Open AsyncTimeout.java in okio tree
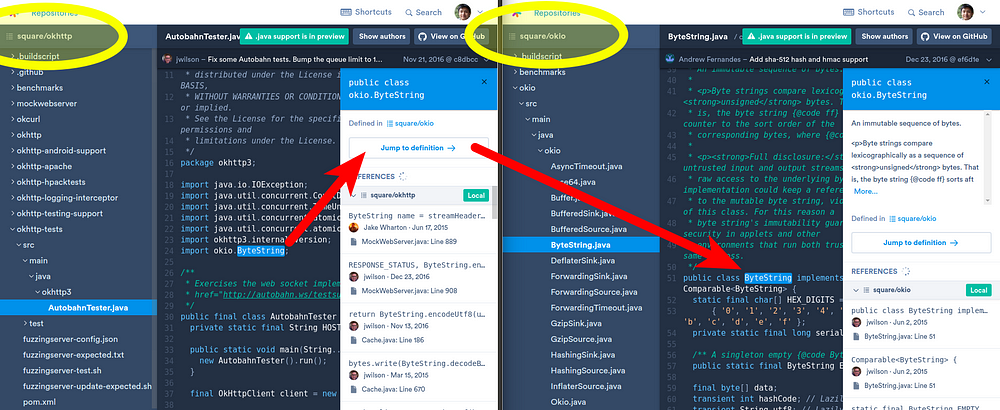The width and height of the screenshot is (1000, 410). [586, 166]
